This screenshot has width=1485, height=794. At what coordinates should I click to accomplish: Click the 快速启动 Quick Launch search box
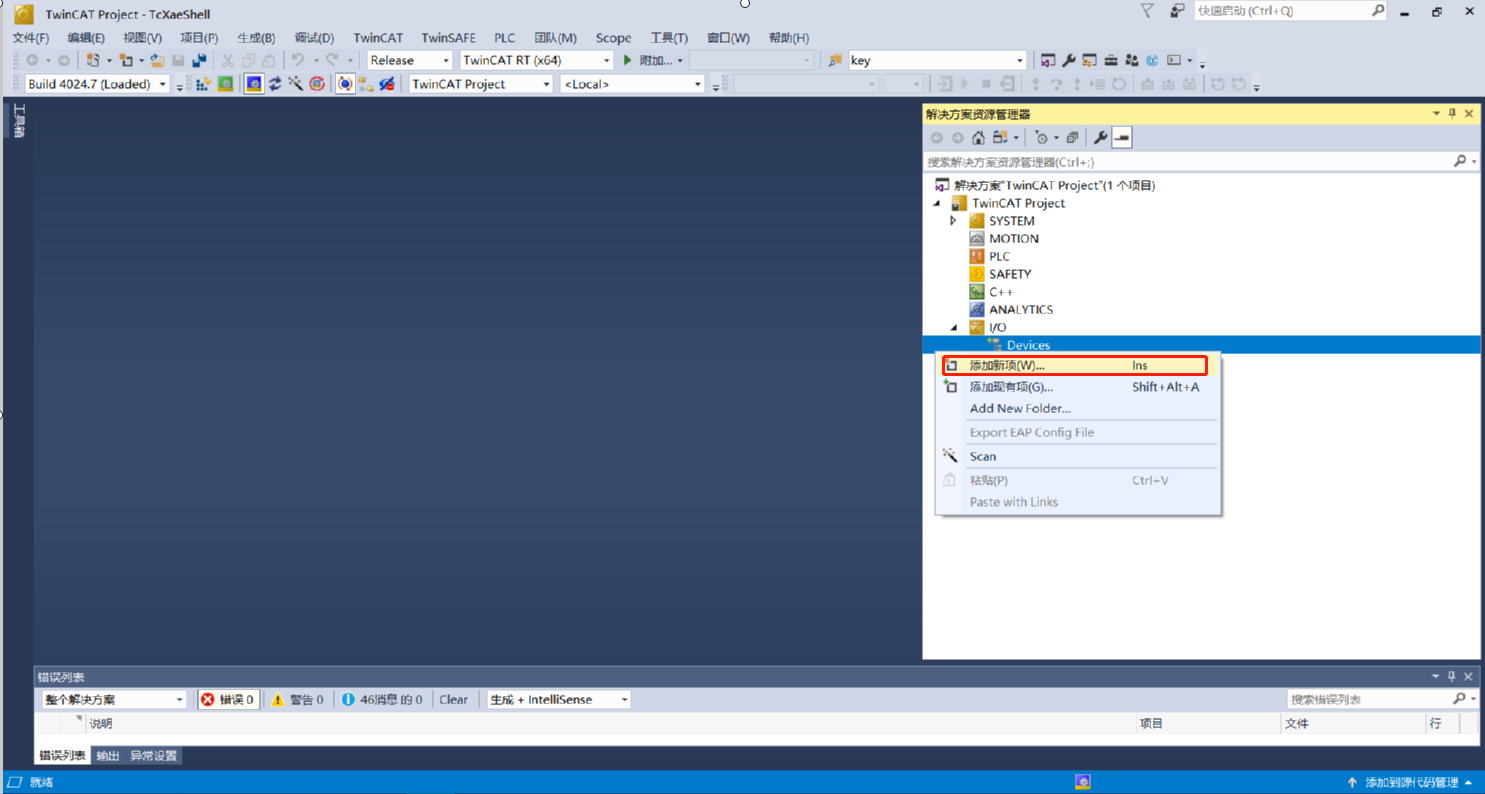point(1283,10)
